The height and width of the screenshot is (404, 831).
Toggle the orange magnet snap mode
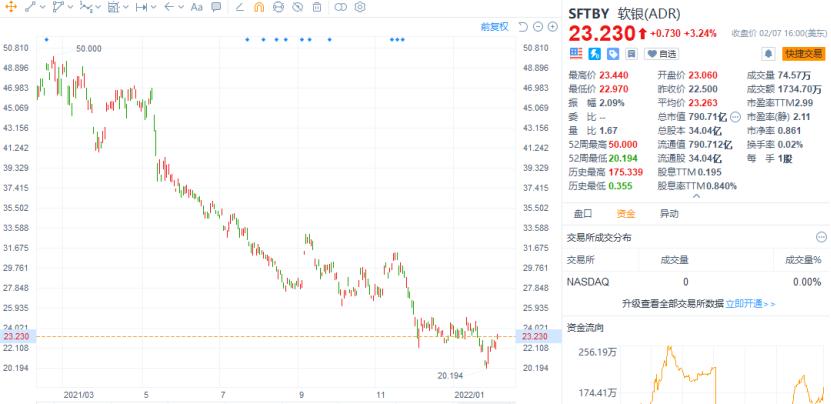coord(259,7)
